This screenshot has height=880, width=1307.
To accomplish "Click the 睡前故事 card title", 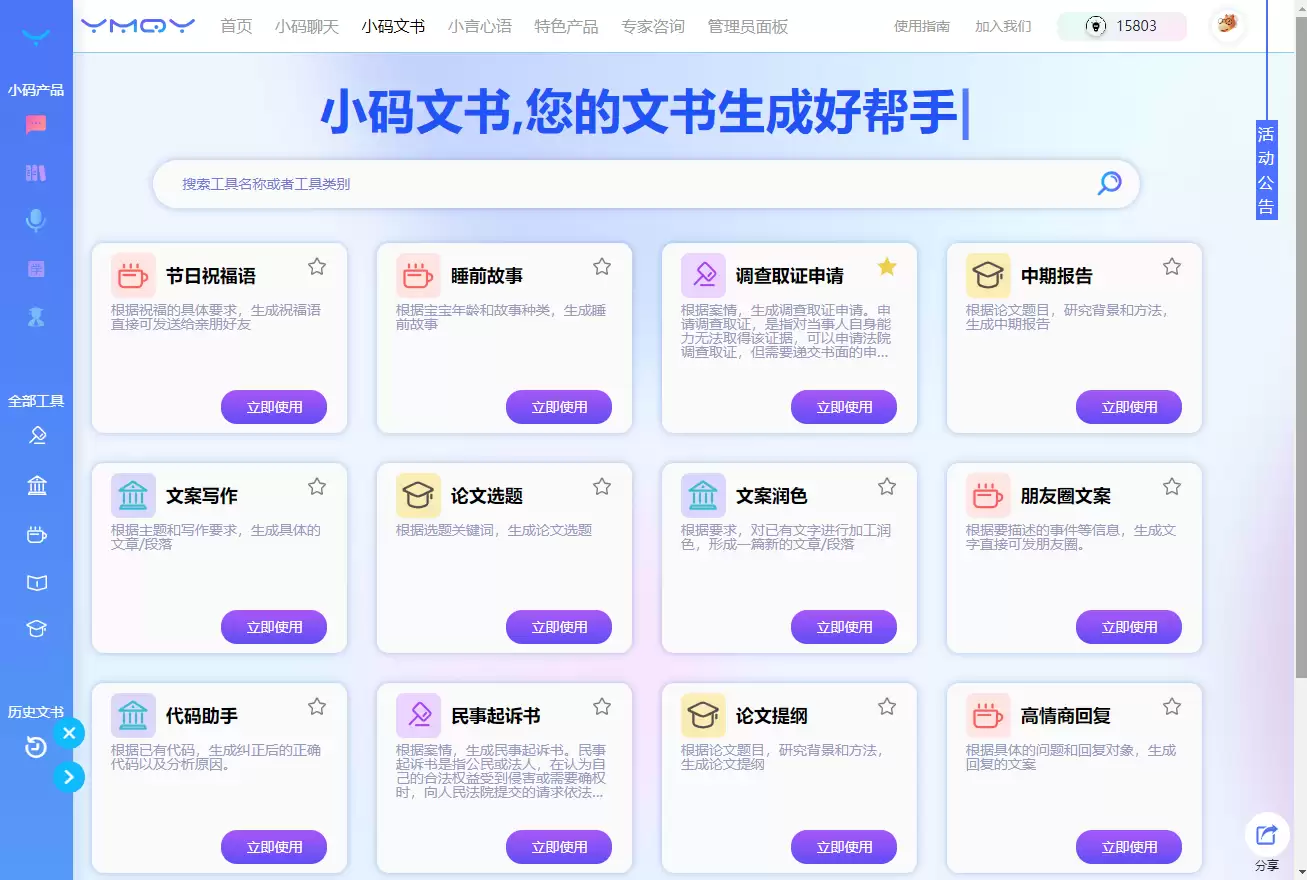I will [487, 276].
